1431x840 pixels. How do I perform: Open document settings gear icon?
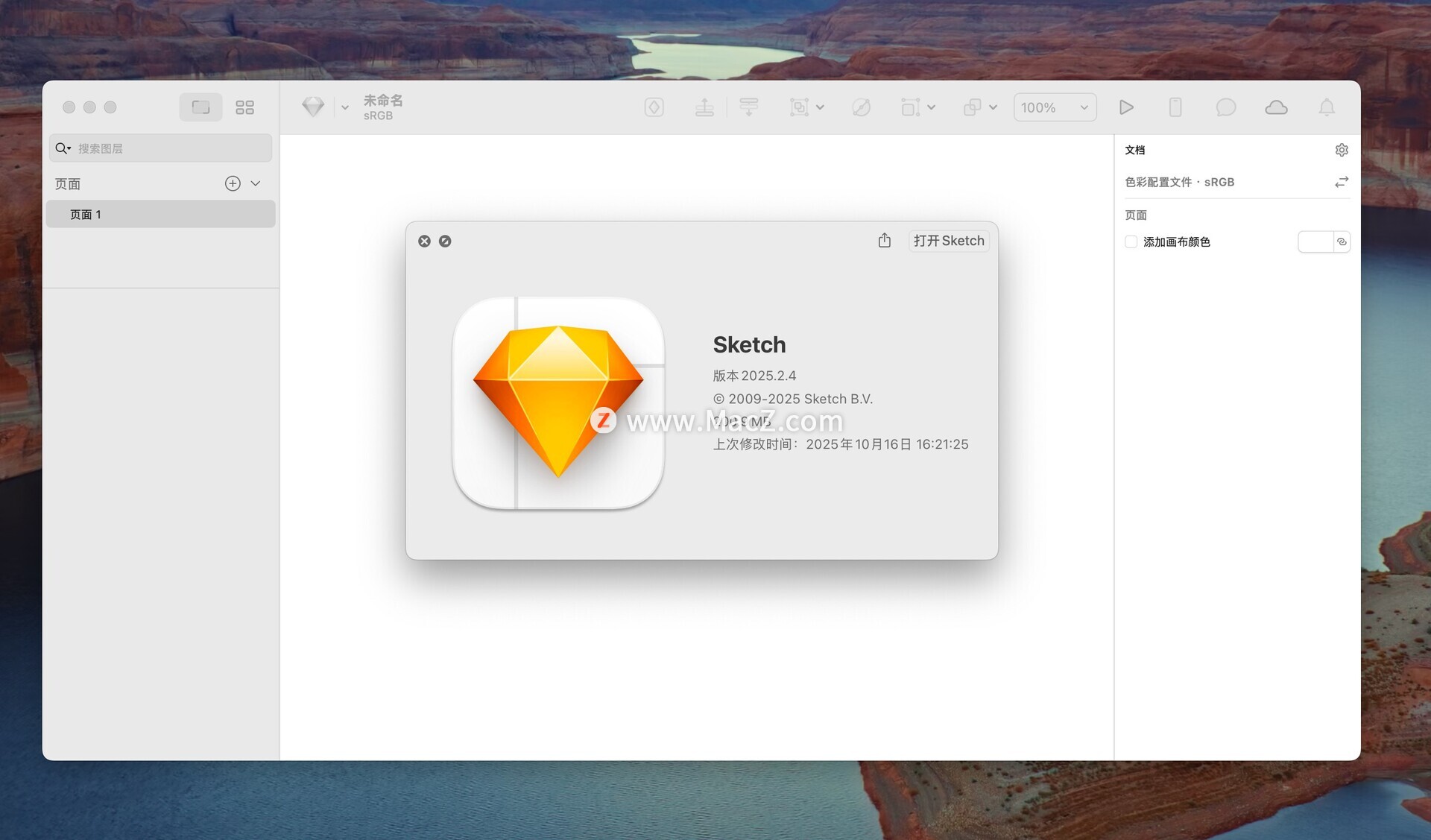point(1342,150)
